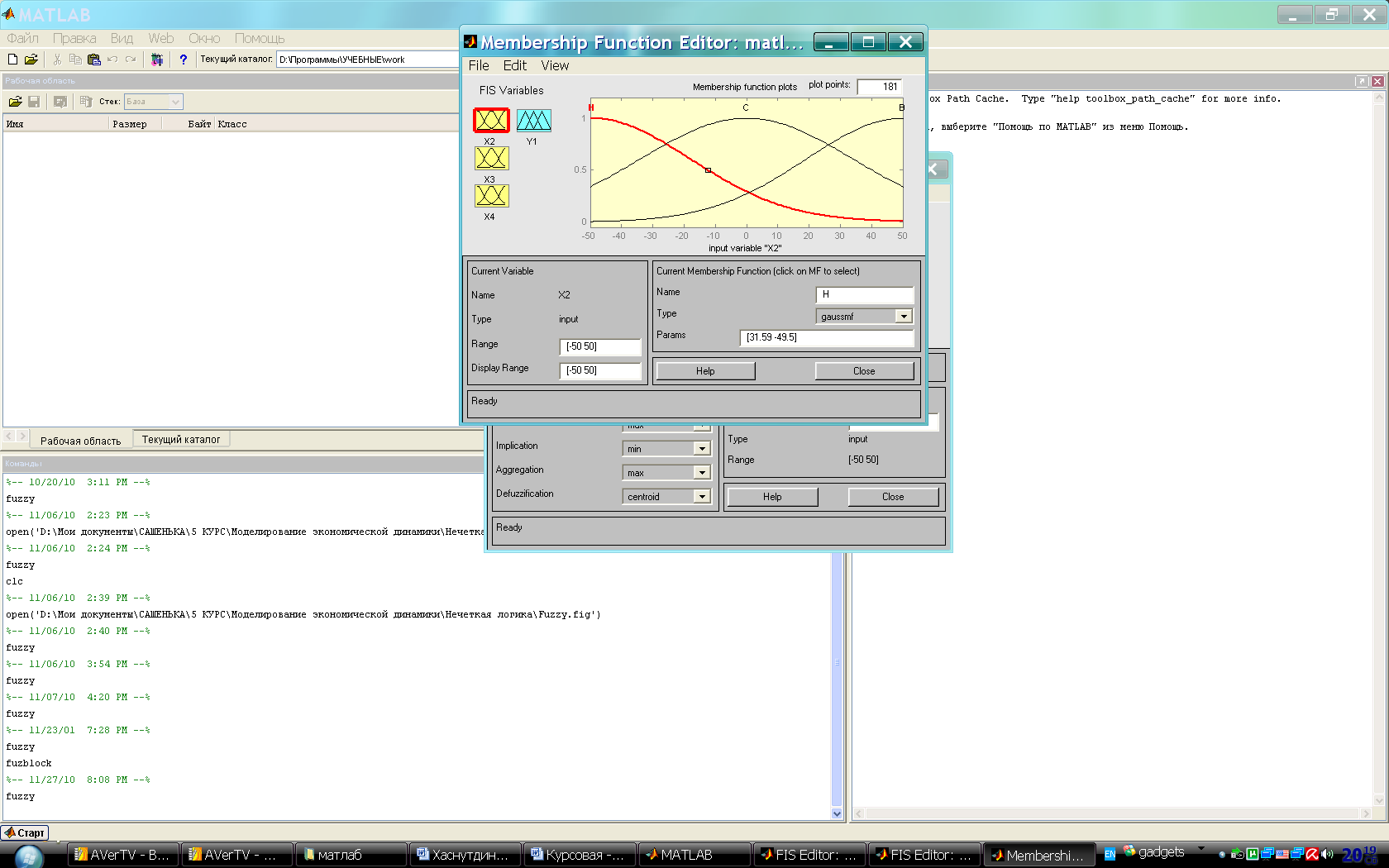1389x868 pixels.
Task: Click the Cut scissors icon
Action: [x=57, y=60]
